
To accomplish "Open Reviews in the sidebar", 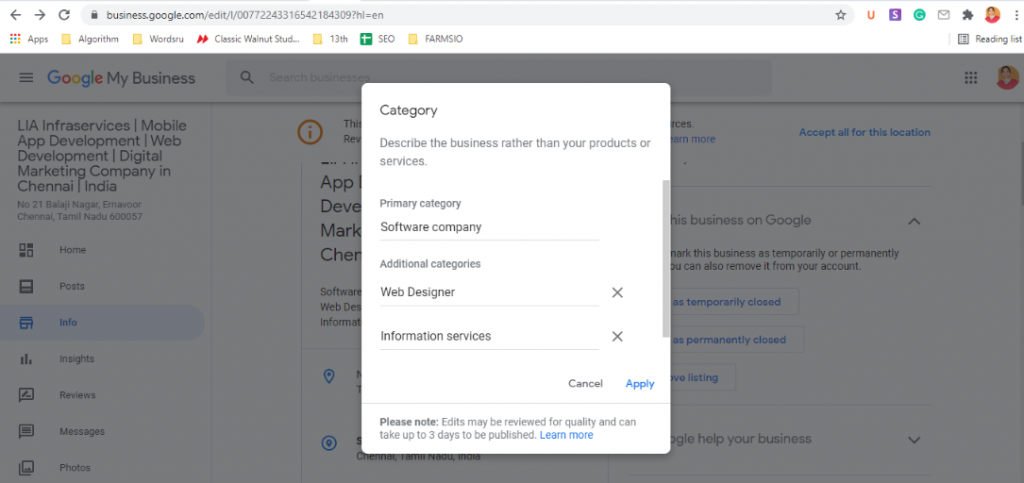I will (103, 395).
